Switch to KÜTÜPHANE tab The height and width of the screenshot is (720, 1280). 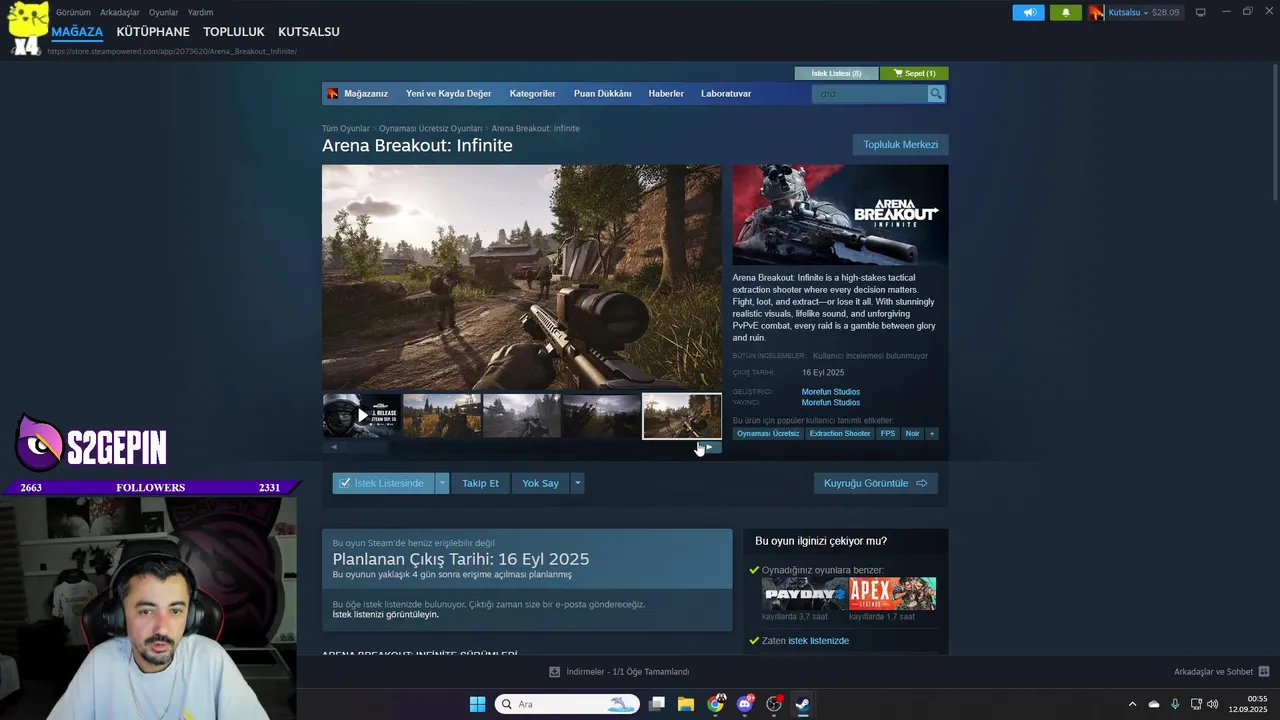coord(153,32)
